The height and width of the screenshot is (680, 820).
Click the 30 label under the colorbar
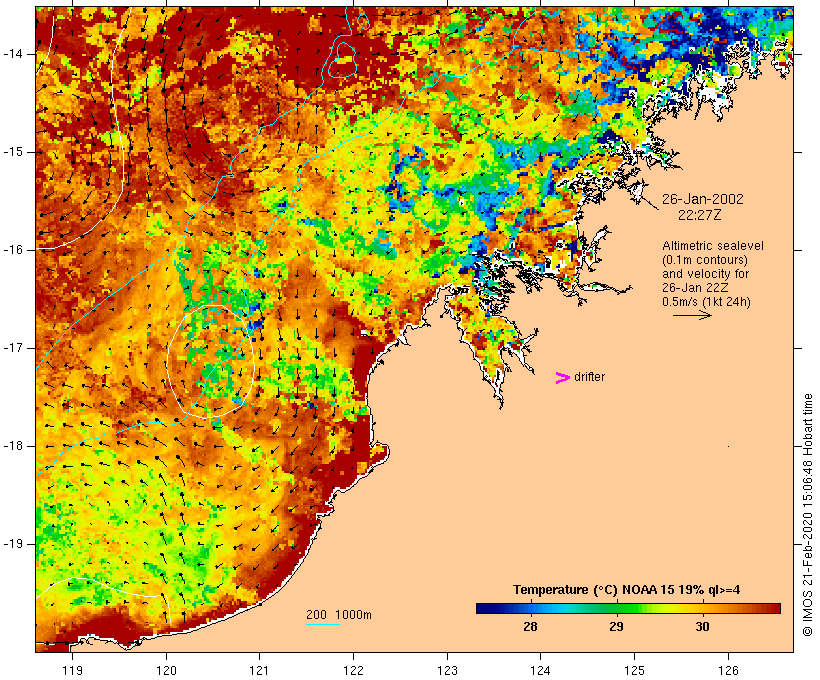pos(702,627)
